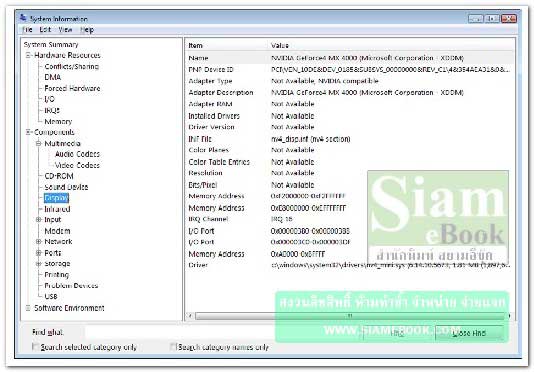
Task: Select the Adapter Description row
Action: pos(350,92)
